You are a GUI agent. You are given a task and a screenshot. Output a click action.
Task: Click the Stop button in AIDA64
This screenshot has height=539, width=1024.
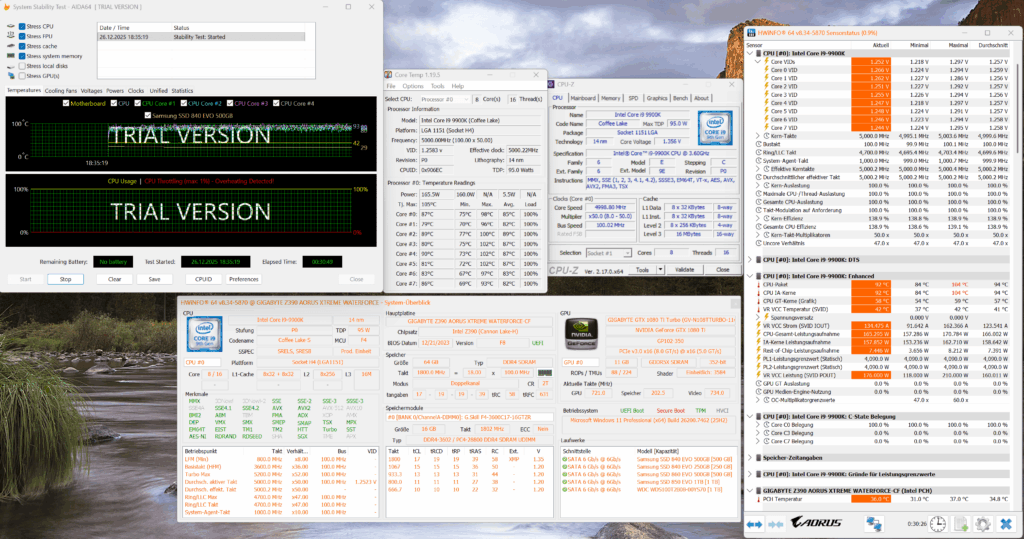65,279
